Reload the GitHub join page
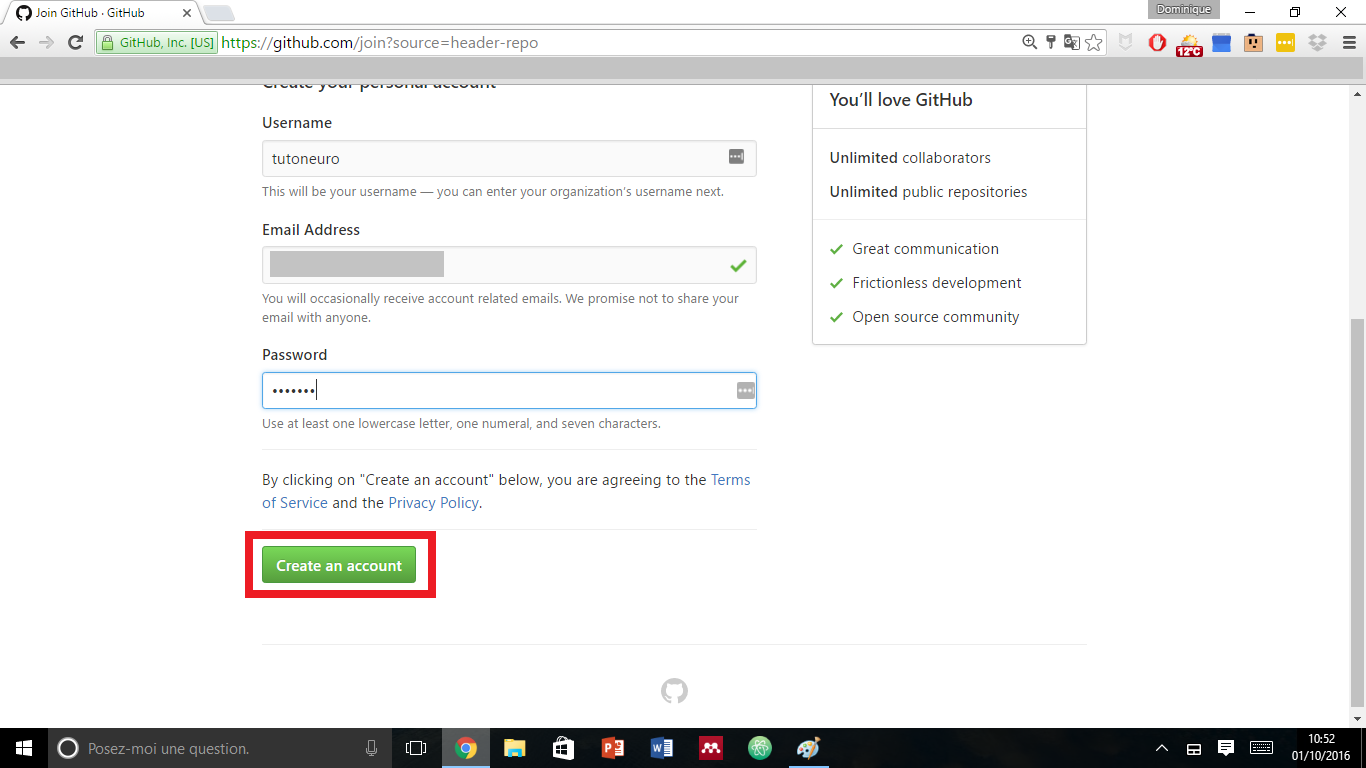Image resolution: width=1366 pixels, height=768 pixels. coord(75,43)
